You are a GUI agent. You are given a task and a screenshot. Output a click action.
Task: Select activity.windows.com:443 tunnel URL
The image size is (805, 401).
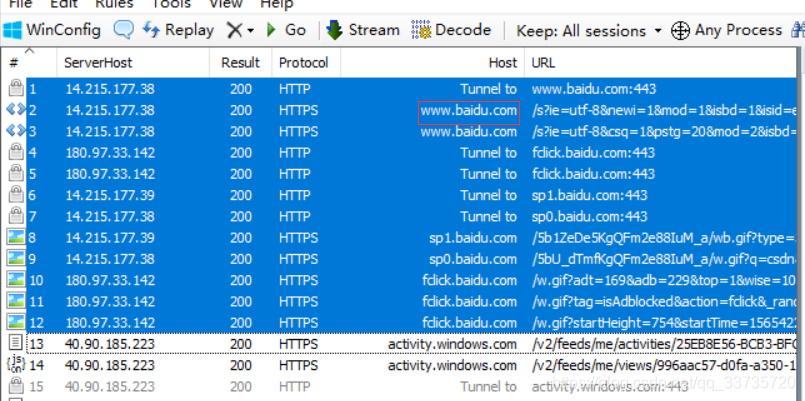click(609, 387)
